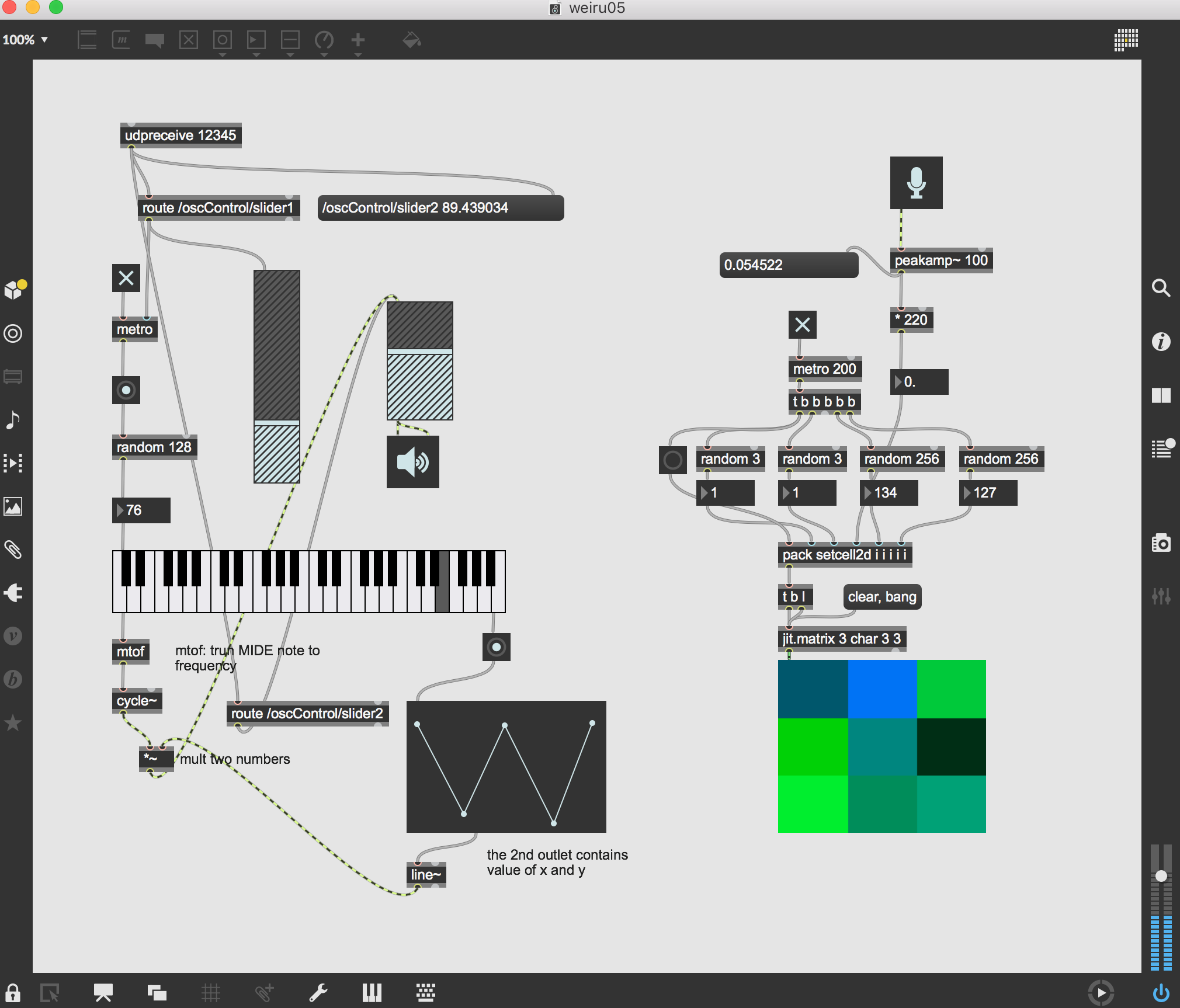Click the speaker ezdac~ output icon
Viewport: 1180px width, 1008px height.
412,462
